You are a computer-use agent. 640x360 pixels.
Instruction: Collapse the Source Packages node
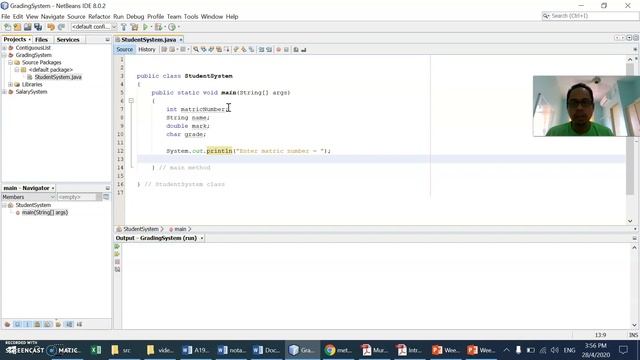coord(10,62)
